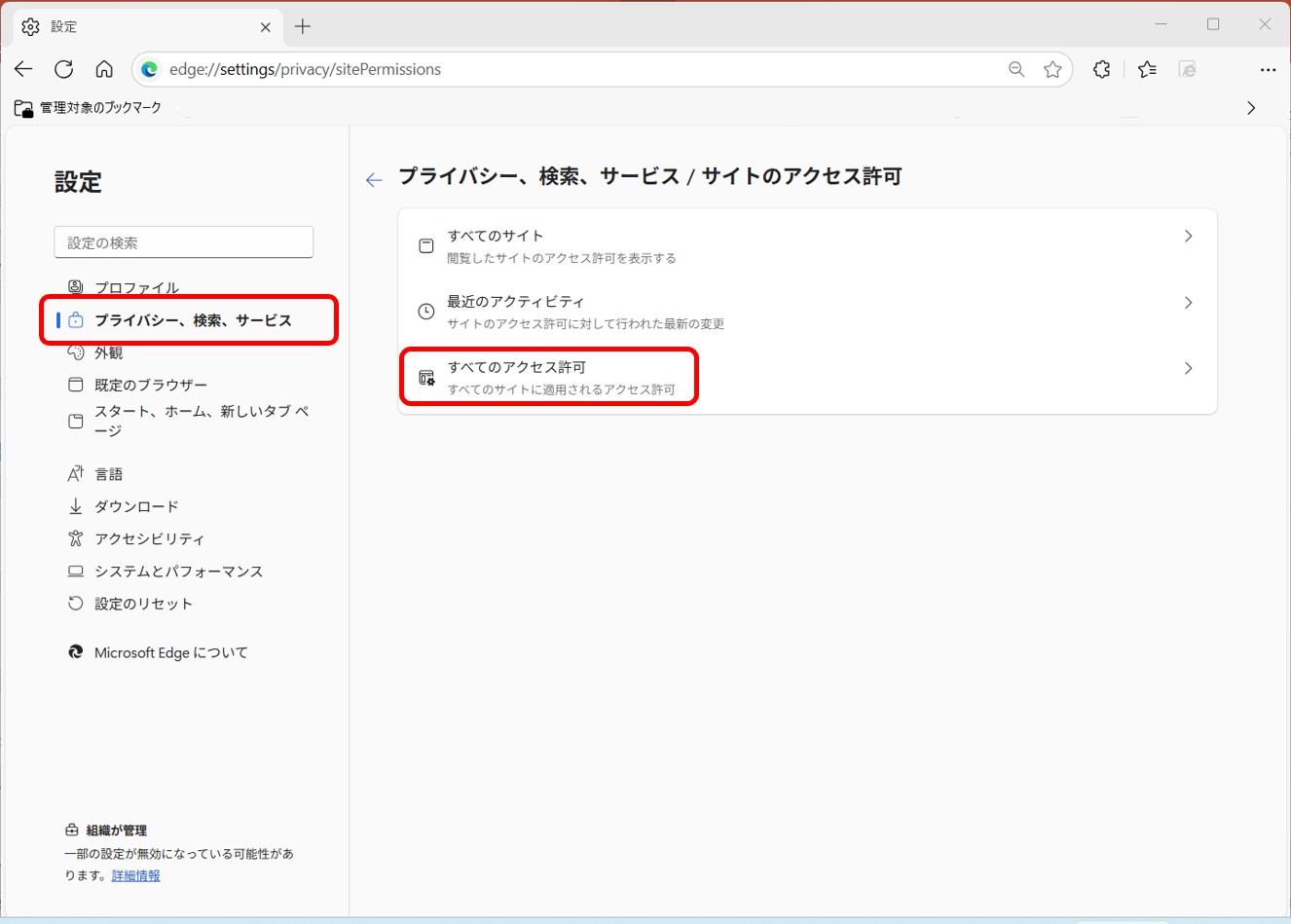1291x924 pixels.
Task: Open the Extensions puzzle icon
Action: point(1101,69)
